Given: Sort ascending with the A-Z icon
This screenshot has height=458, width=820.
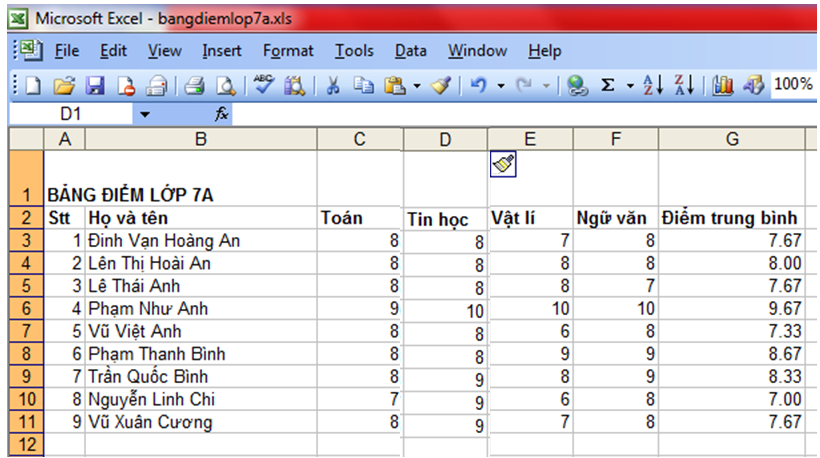Looking at the screenshot, I should 653,85.
